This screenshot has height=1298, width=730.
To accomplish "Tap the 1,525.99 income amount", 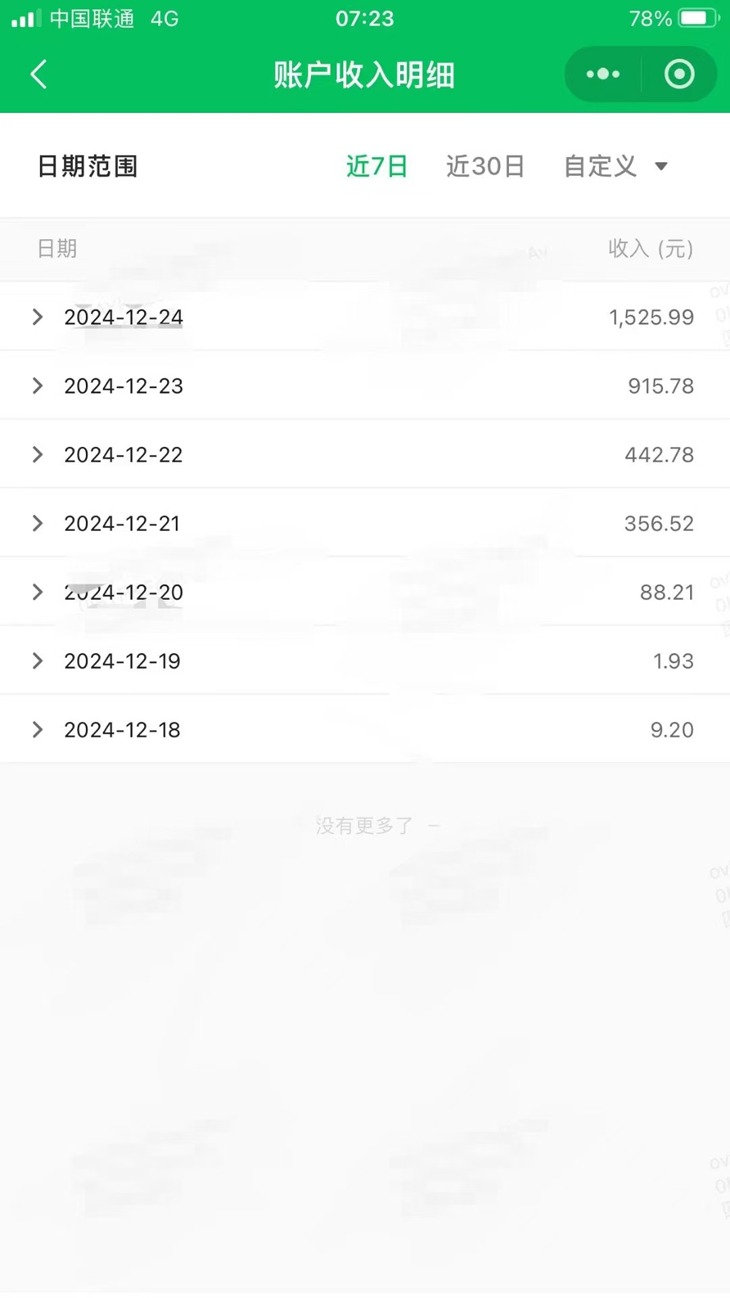I will pyautogui.click(x=651, y=317).
